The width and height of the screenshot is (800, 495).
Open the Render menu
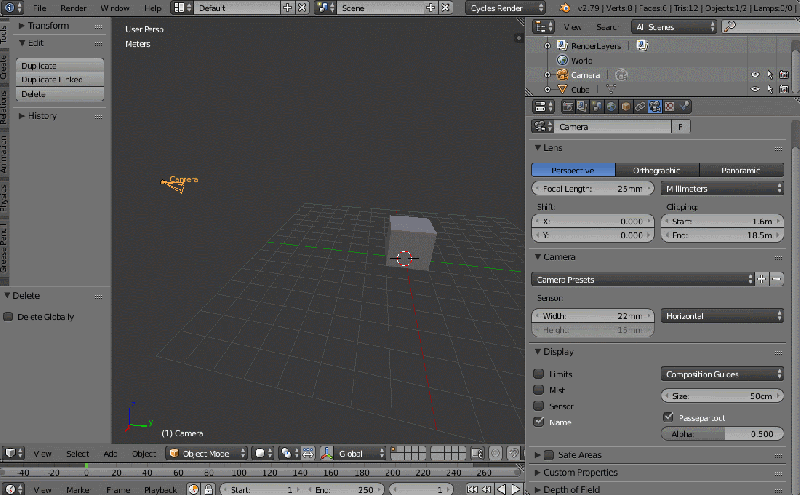point(73,8)
